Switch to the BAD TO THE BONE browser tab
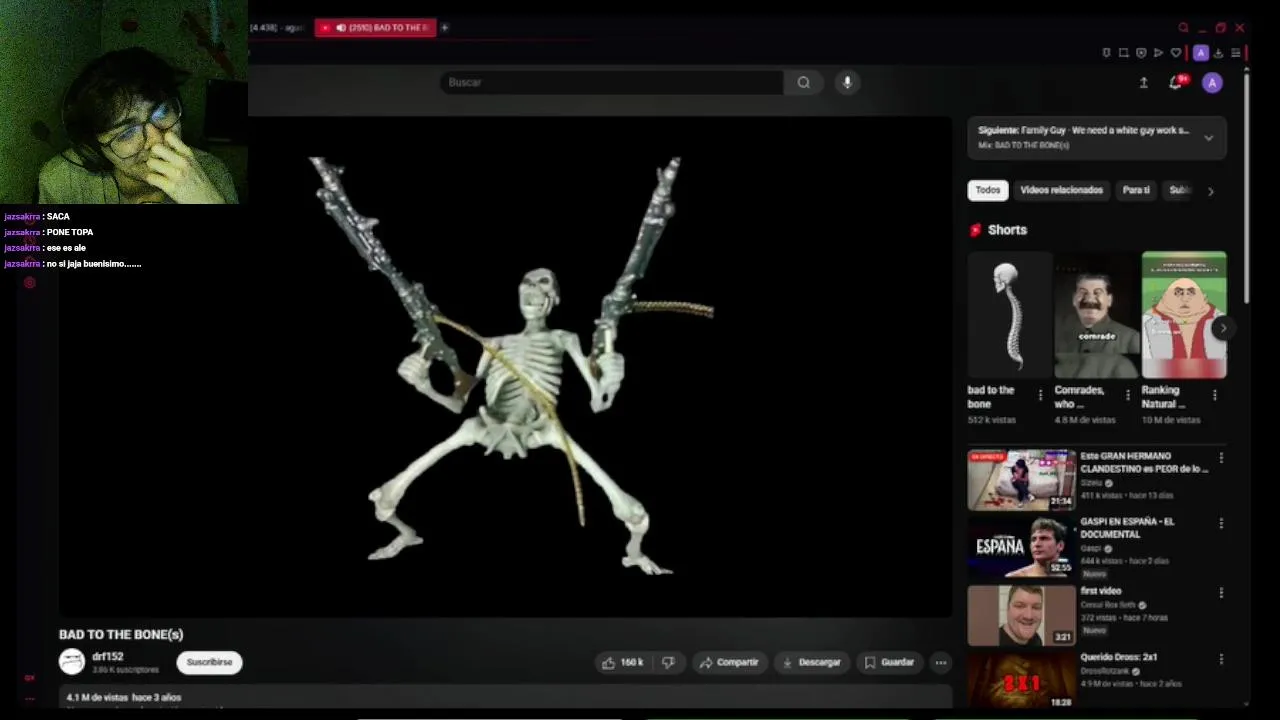 (x=377, y=28)
